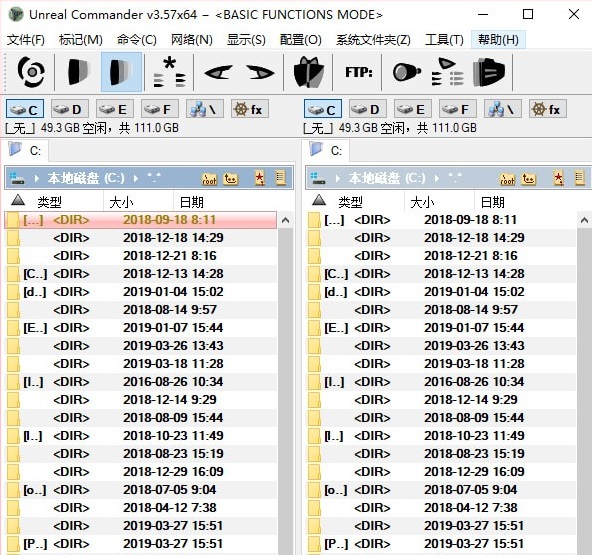Click left panel scrollbar up arrow

pos(285,220)
